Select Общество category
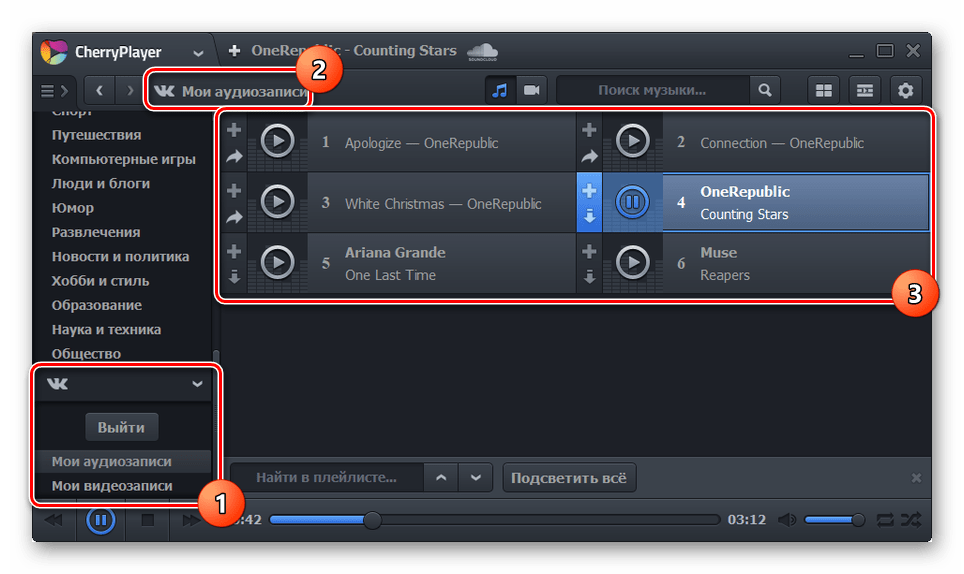The width and height of the screenshot is (964, 574). click(x=86, y=353)
